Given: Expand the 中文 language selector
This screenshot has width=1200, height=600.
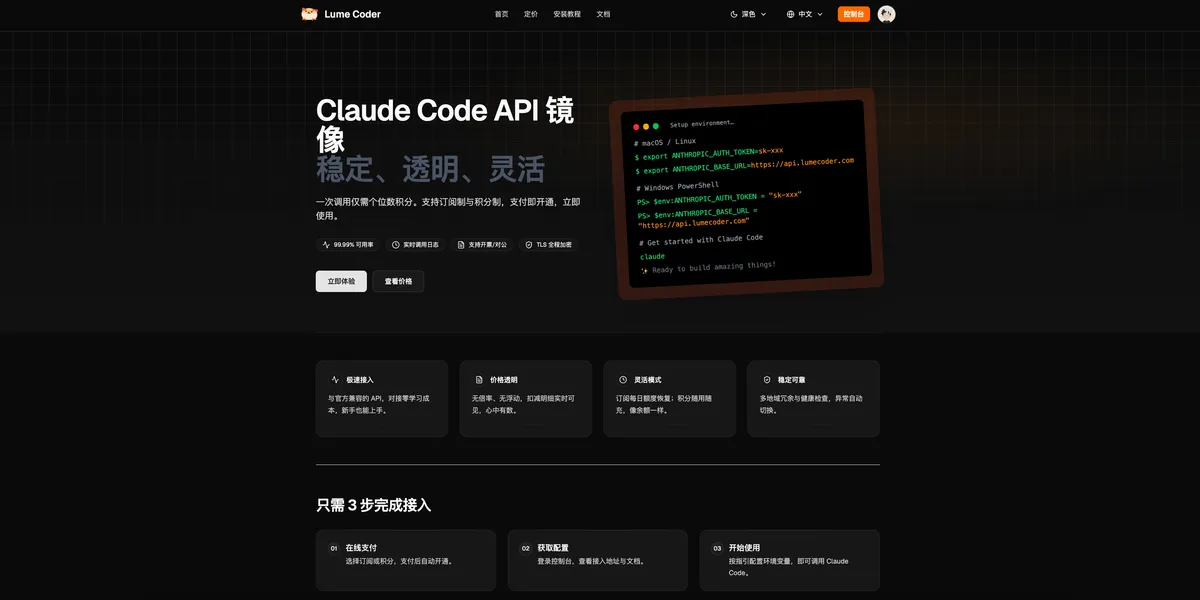Looking at the screenshot, I should pos(804,14).
